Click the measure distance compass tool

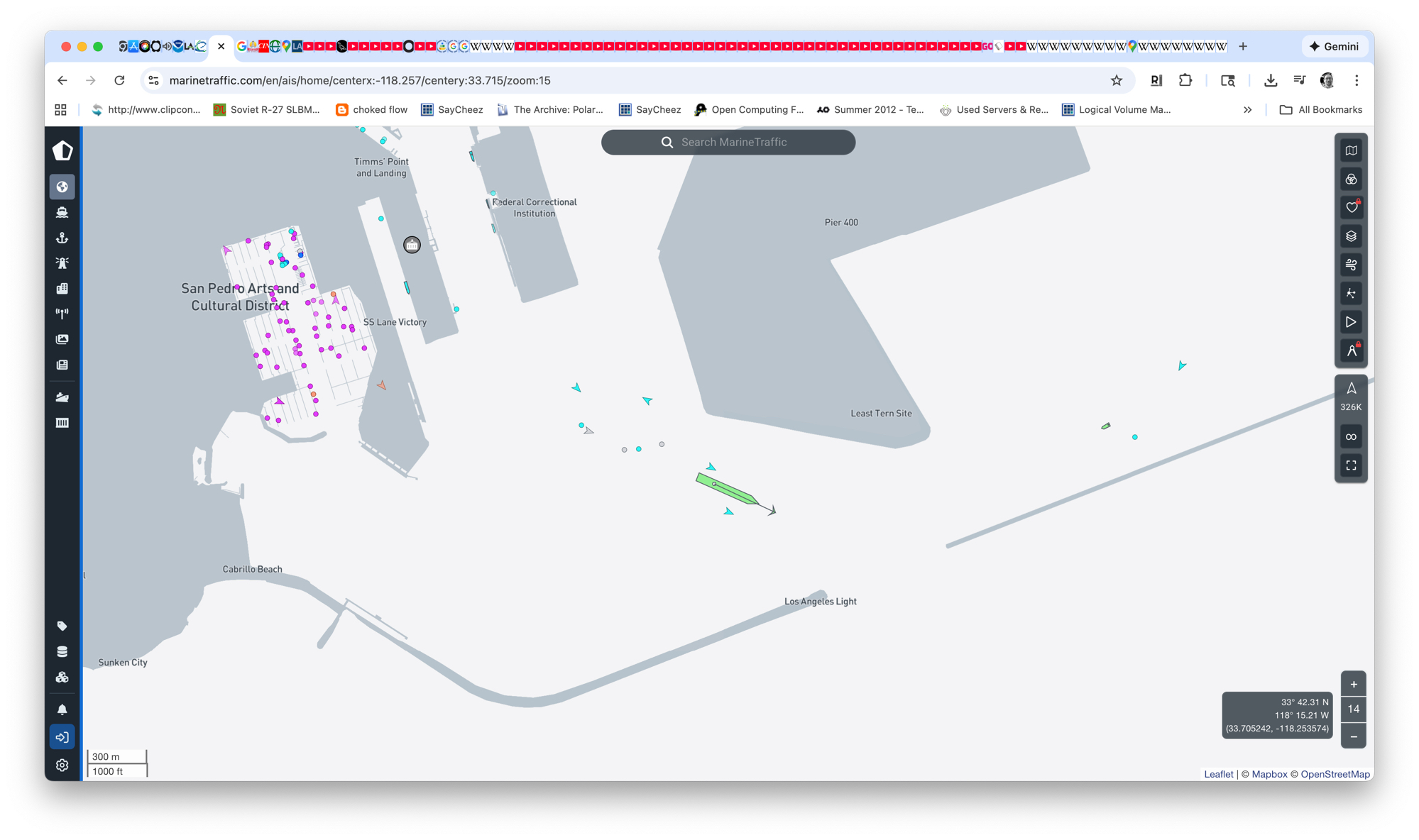point(1351,350)
